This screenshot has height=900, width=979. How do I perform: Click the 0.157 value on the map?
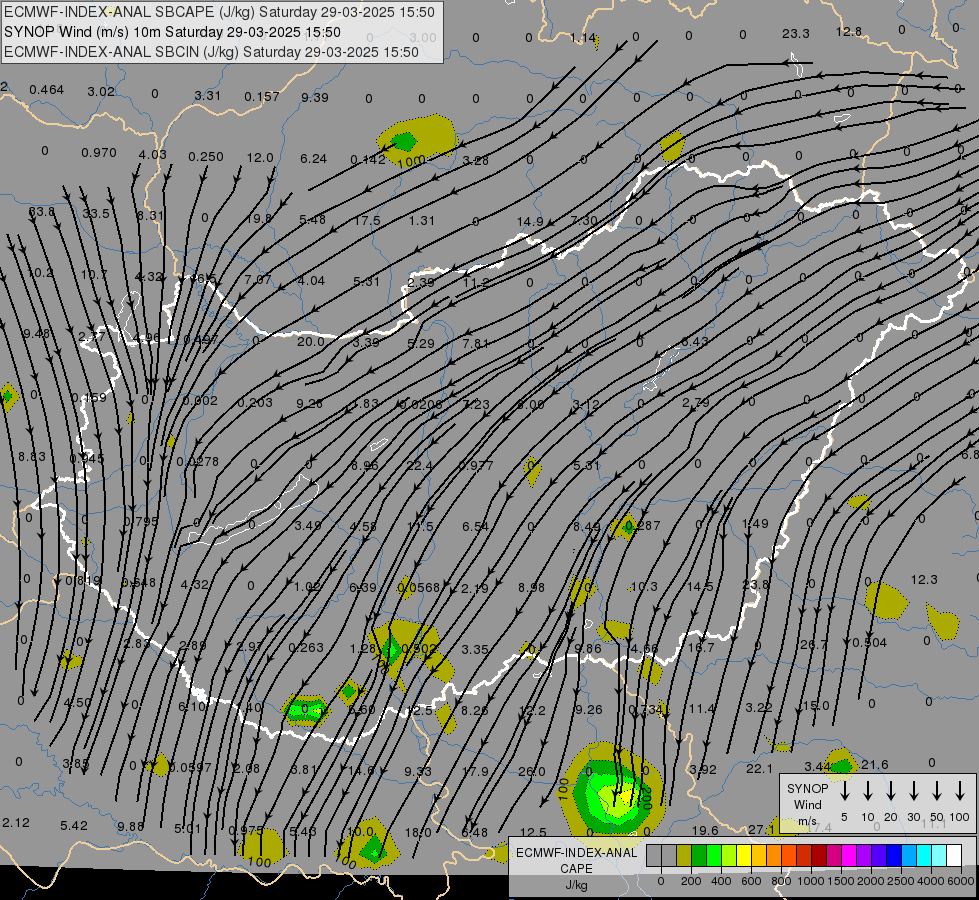pos(262,96)
